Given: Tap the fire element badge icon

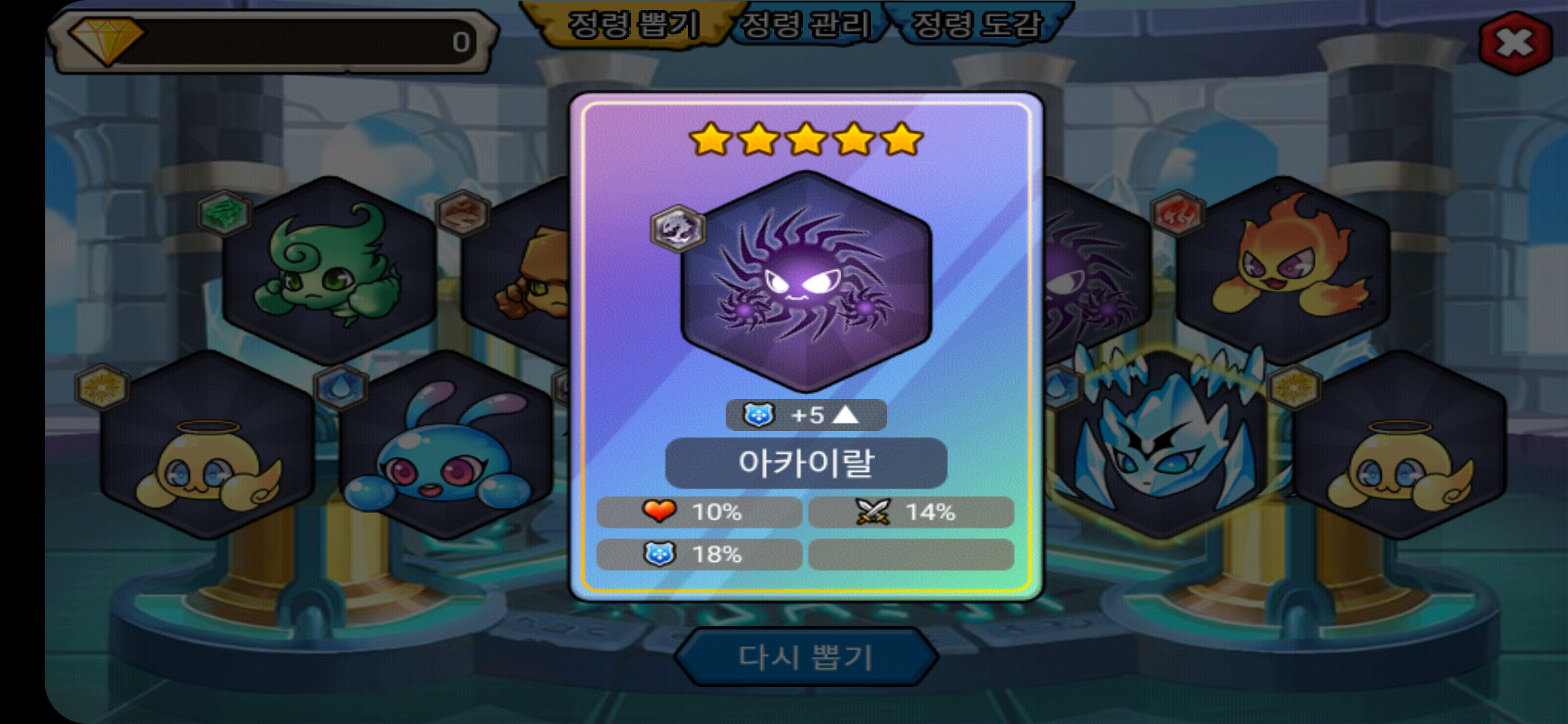Looking at the screenshot, I should click(x=1177, y=213).
